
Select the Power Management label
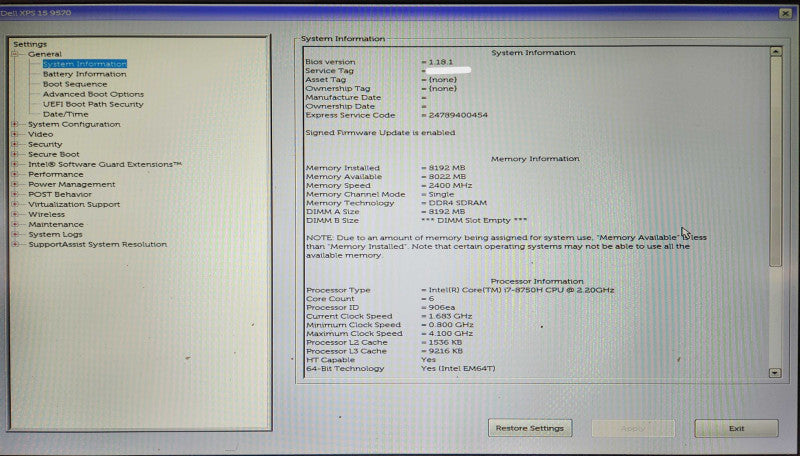click(x=71, y=184)
